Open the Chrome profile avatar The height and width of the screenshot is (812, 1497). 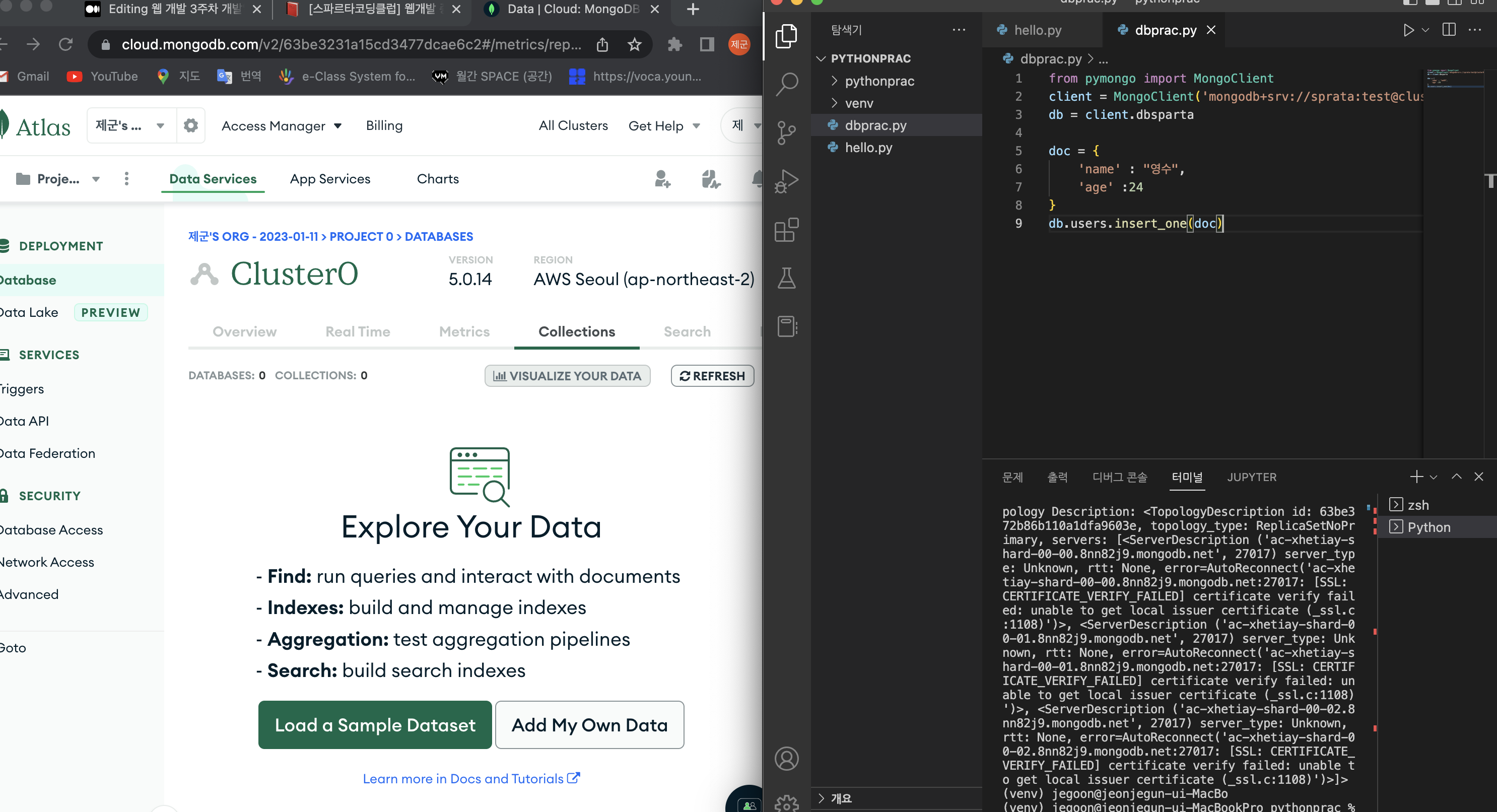739,44
